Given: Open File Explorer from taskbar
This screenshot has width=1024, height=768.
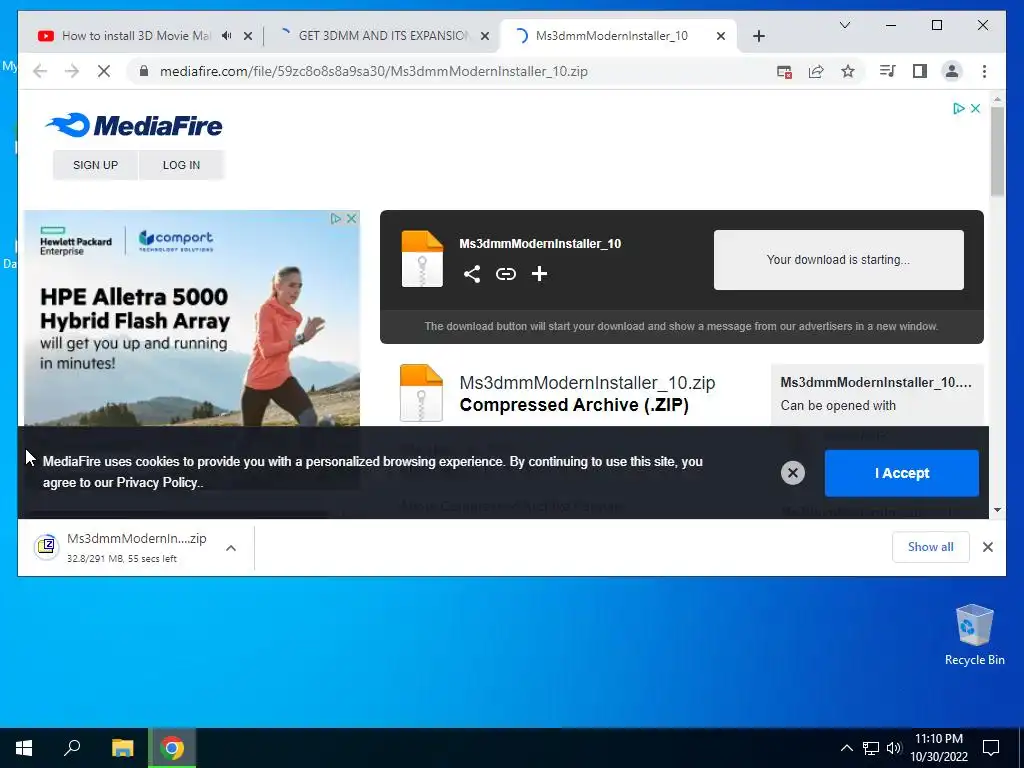Looking at the screenshot, I should tap(122, 748).
